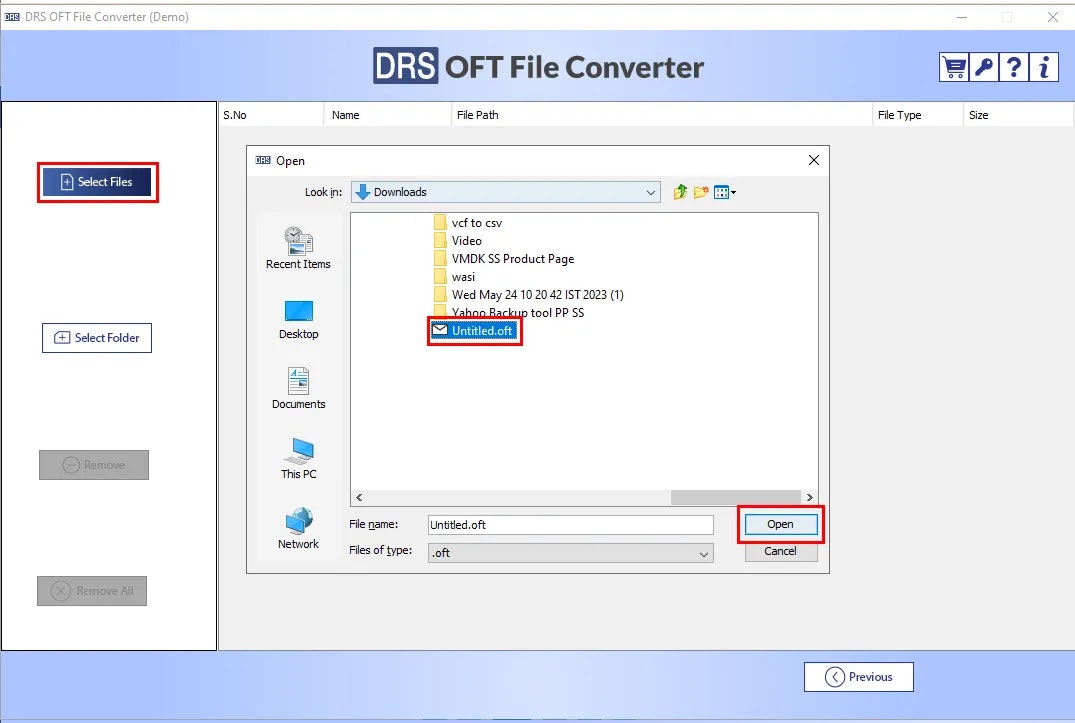Click scroll left arrow in file list
The height and width of the screenshot is (723, 1075).
click(x=359, y=498)
